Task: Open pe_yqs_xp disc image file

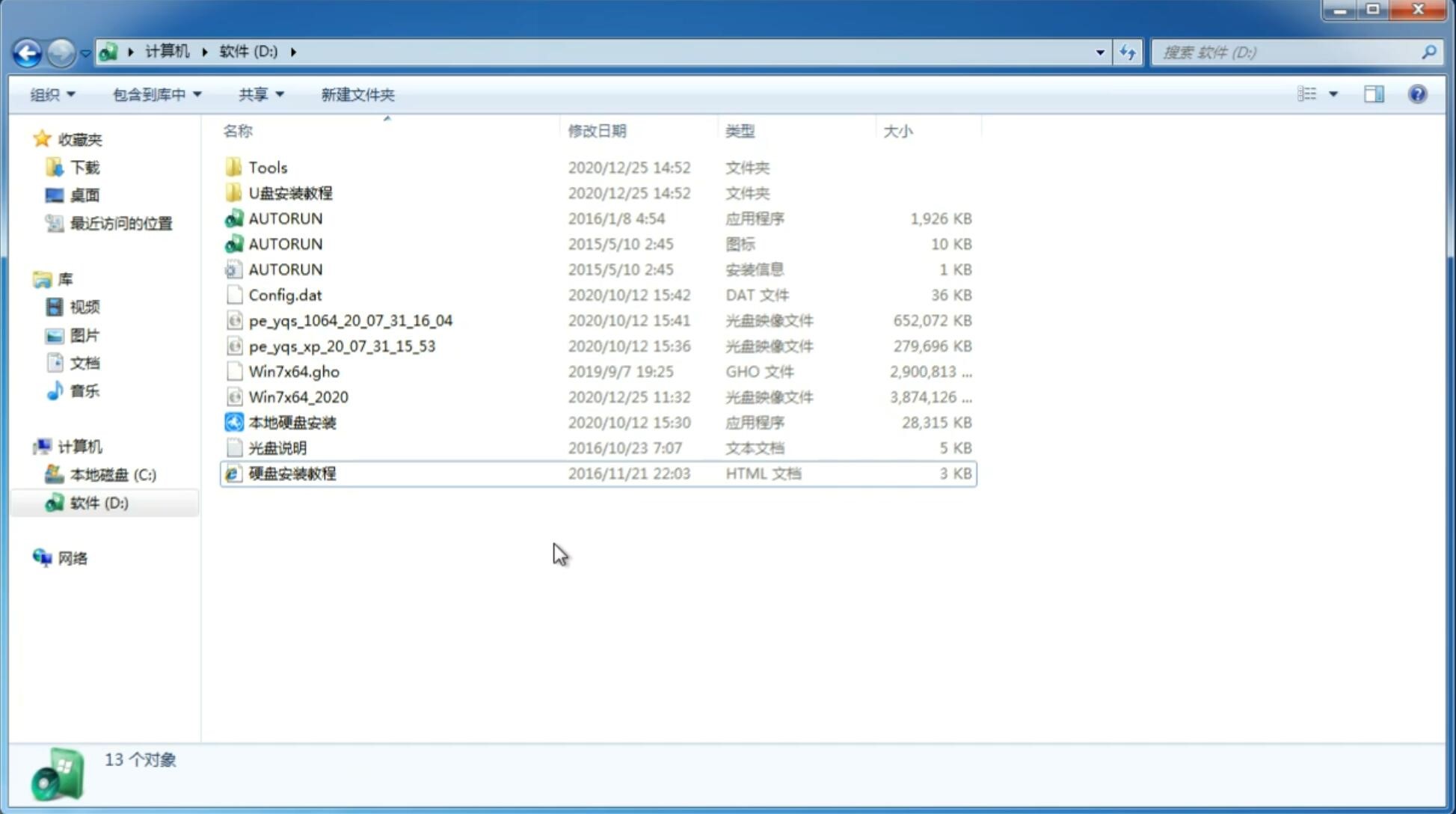Action: pyautogui.click(x=342, y=345)
